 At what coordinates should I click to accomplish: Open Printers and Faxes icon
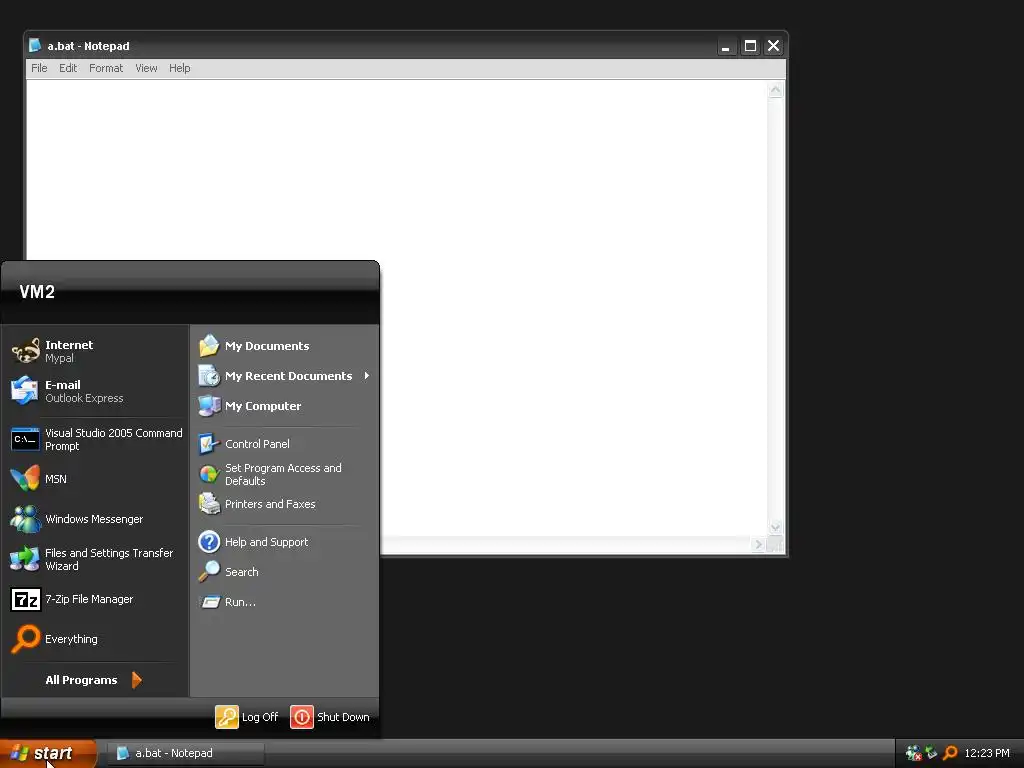coord(209,504)
